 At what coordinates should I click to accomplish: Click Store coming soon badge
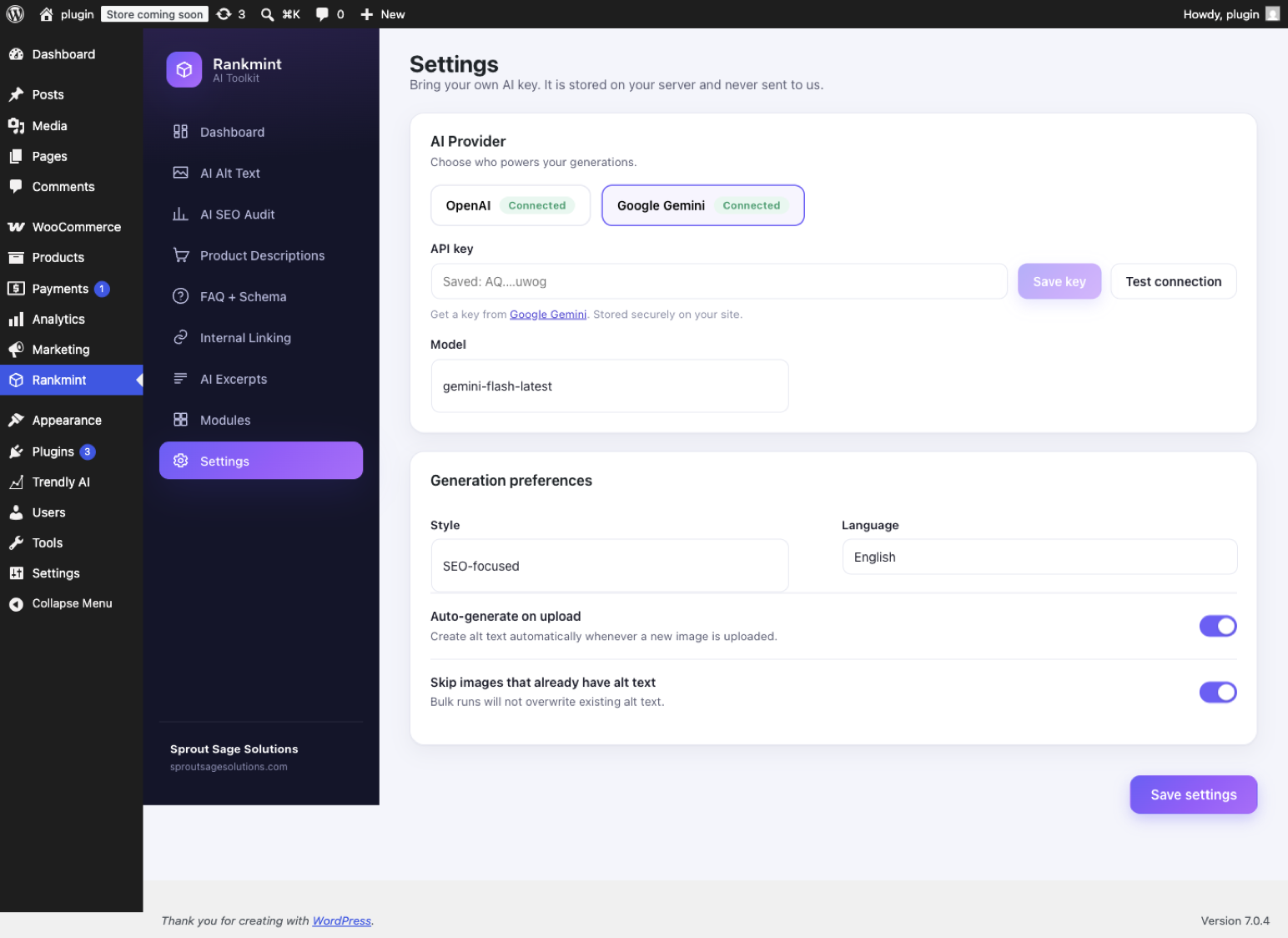154,14
